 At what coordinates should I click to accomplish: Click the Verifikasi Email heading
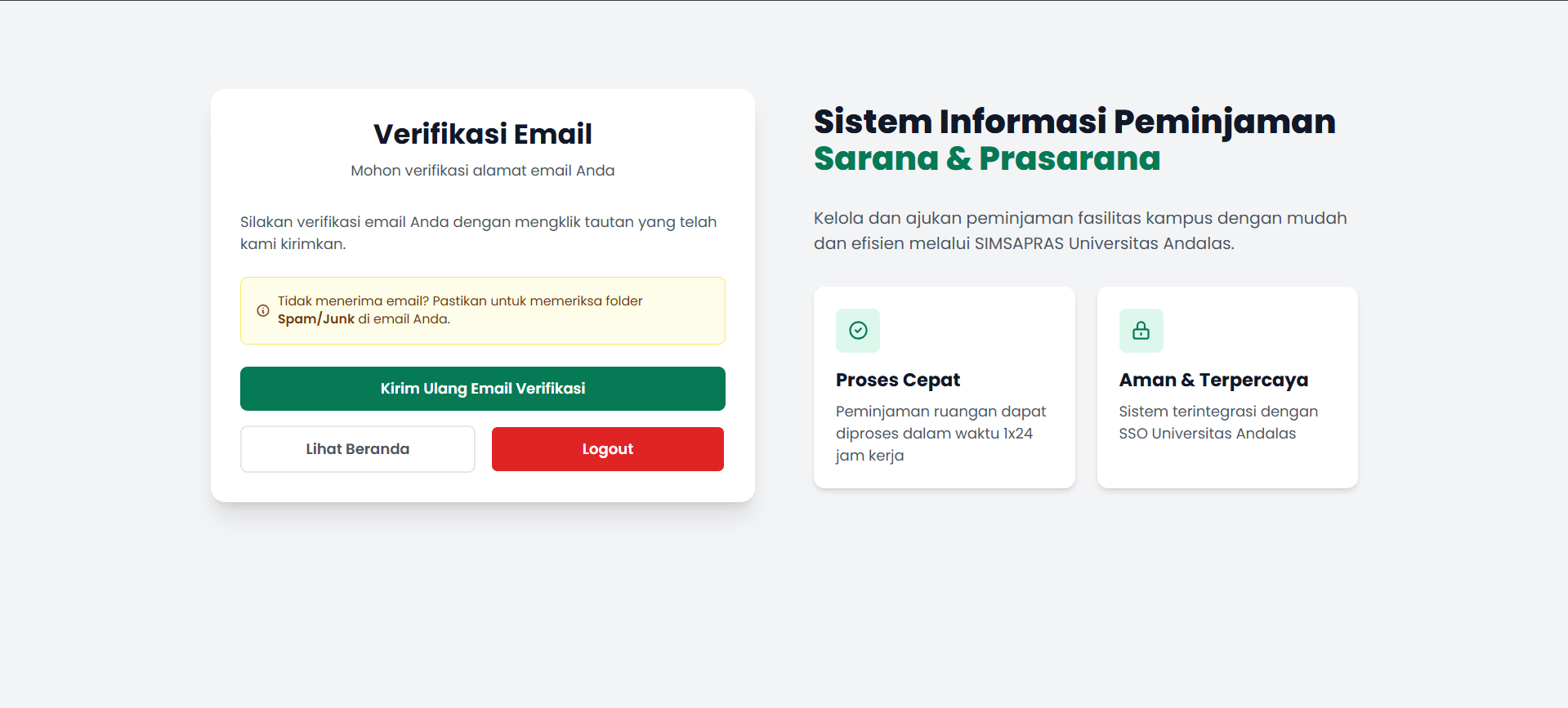click(x=482, y=132)
